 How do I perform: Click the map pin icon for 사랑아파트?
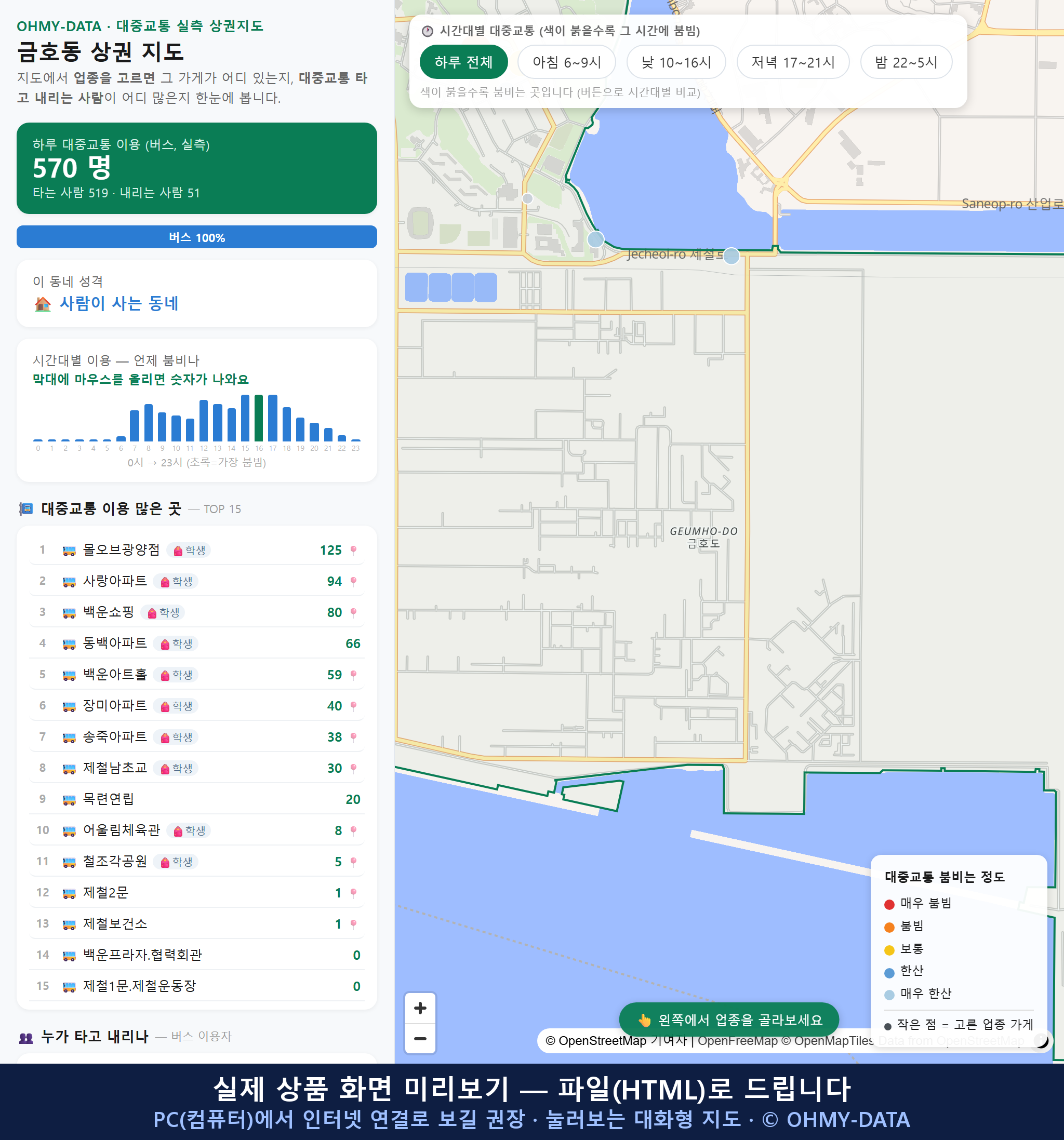(x=353, y=582)
